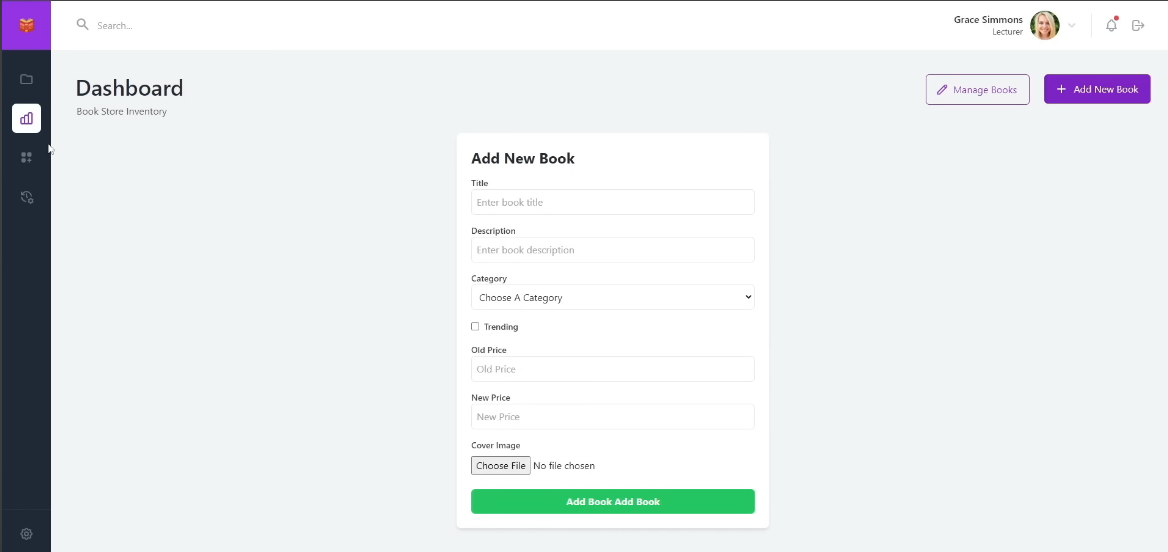Screen dimensions: 1168x552
Task: Click the Choose File button
Action: click(x=501, y=465)
